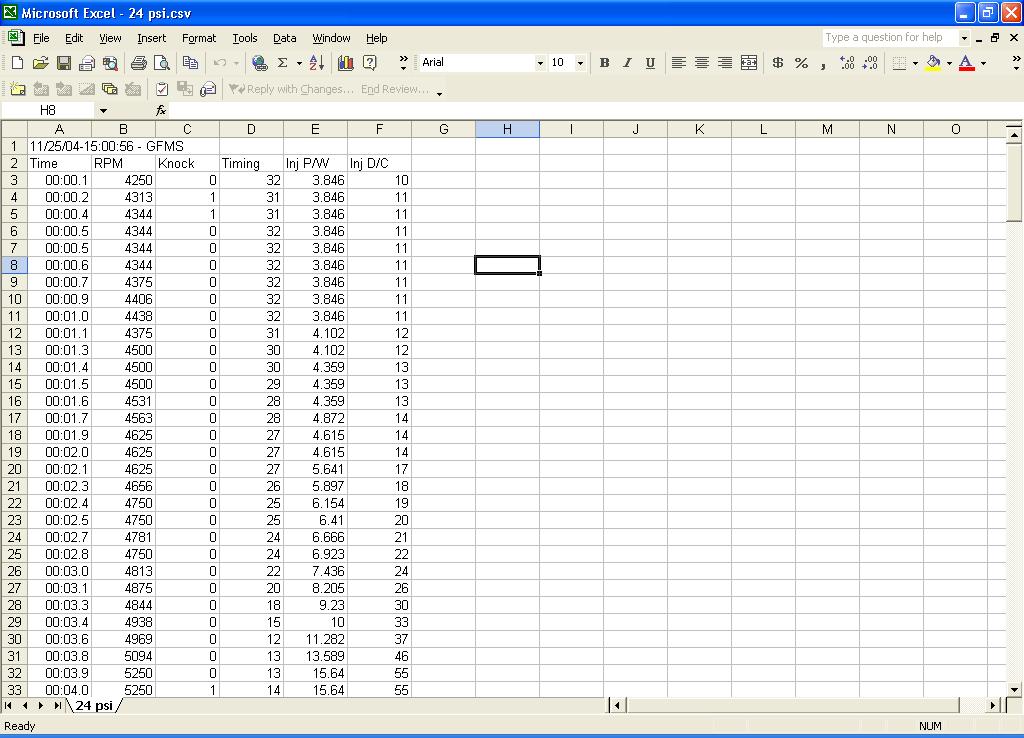
Task: Click Decrease Decimal icon
Action: point(870,63)
